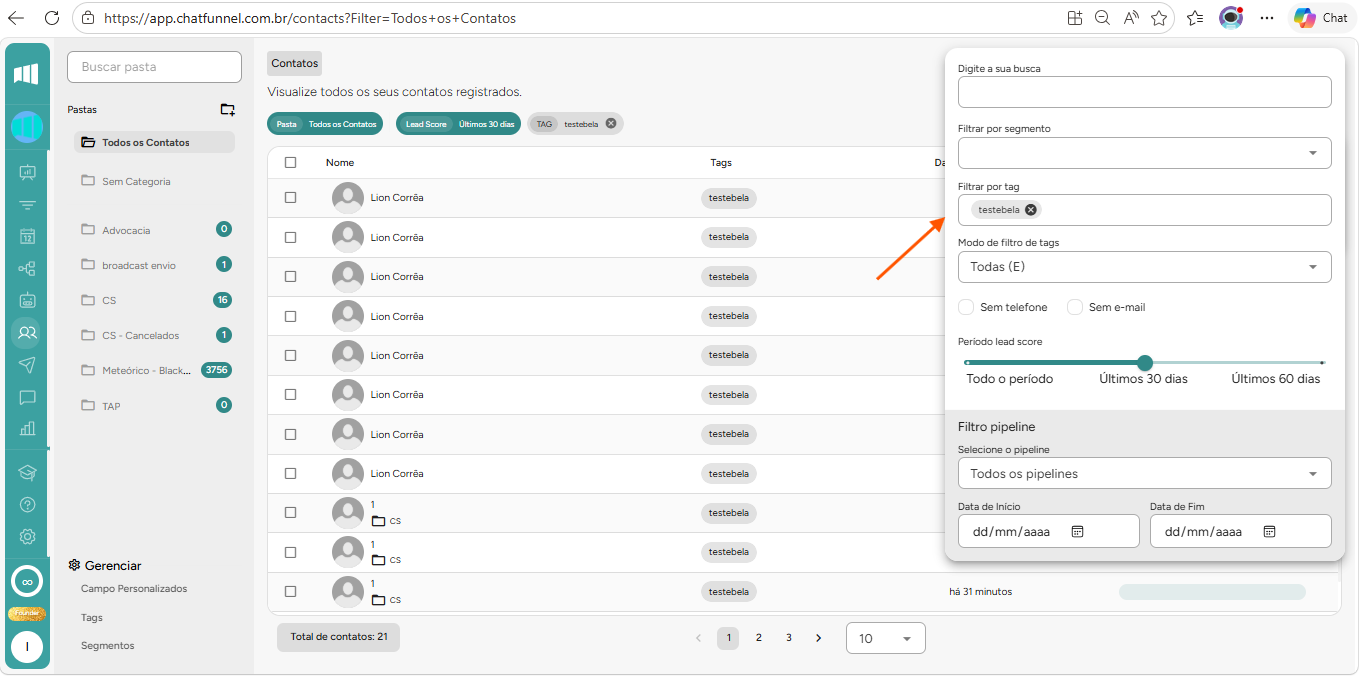The width and height of the screenshot is (1361, 676).
Task: Click the infinity plan icon in the sidebar
Action: click(x=27, y=581)
